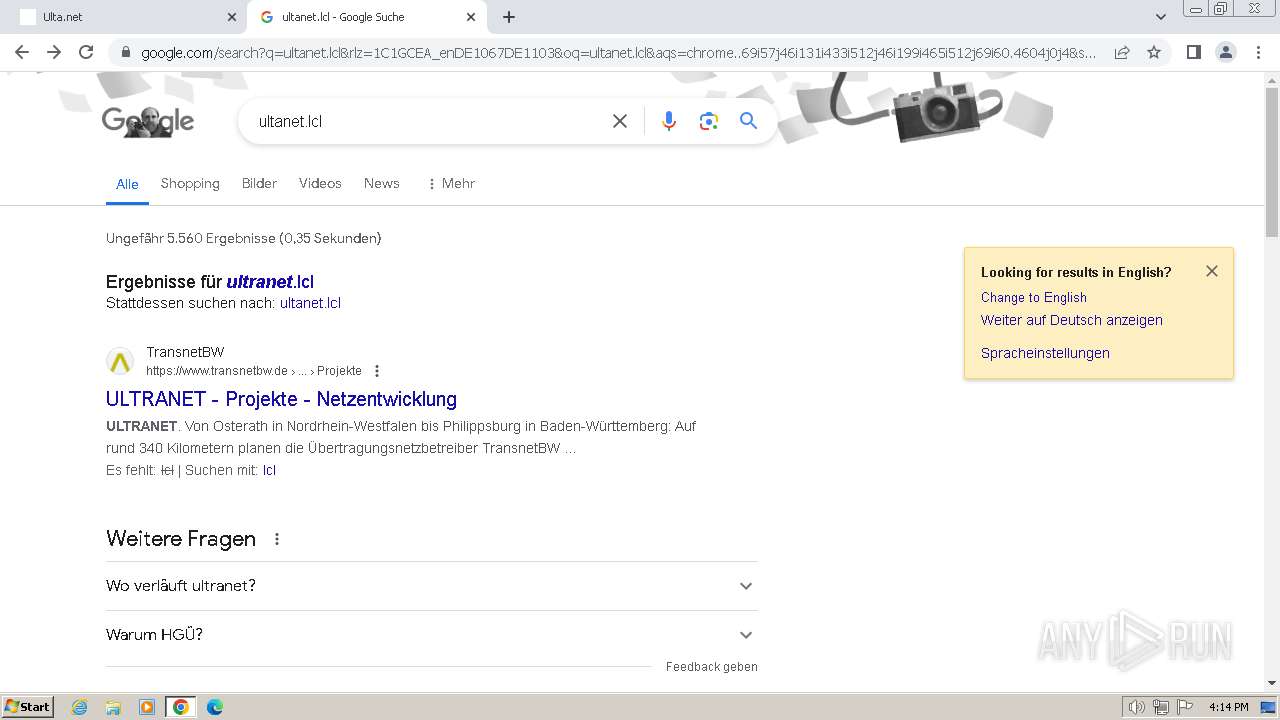Open Chrome's three-dot menu
This screenshot has height=720, width=1280.
coord(1257,52)
